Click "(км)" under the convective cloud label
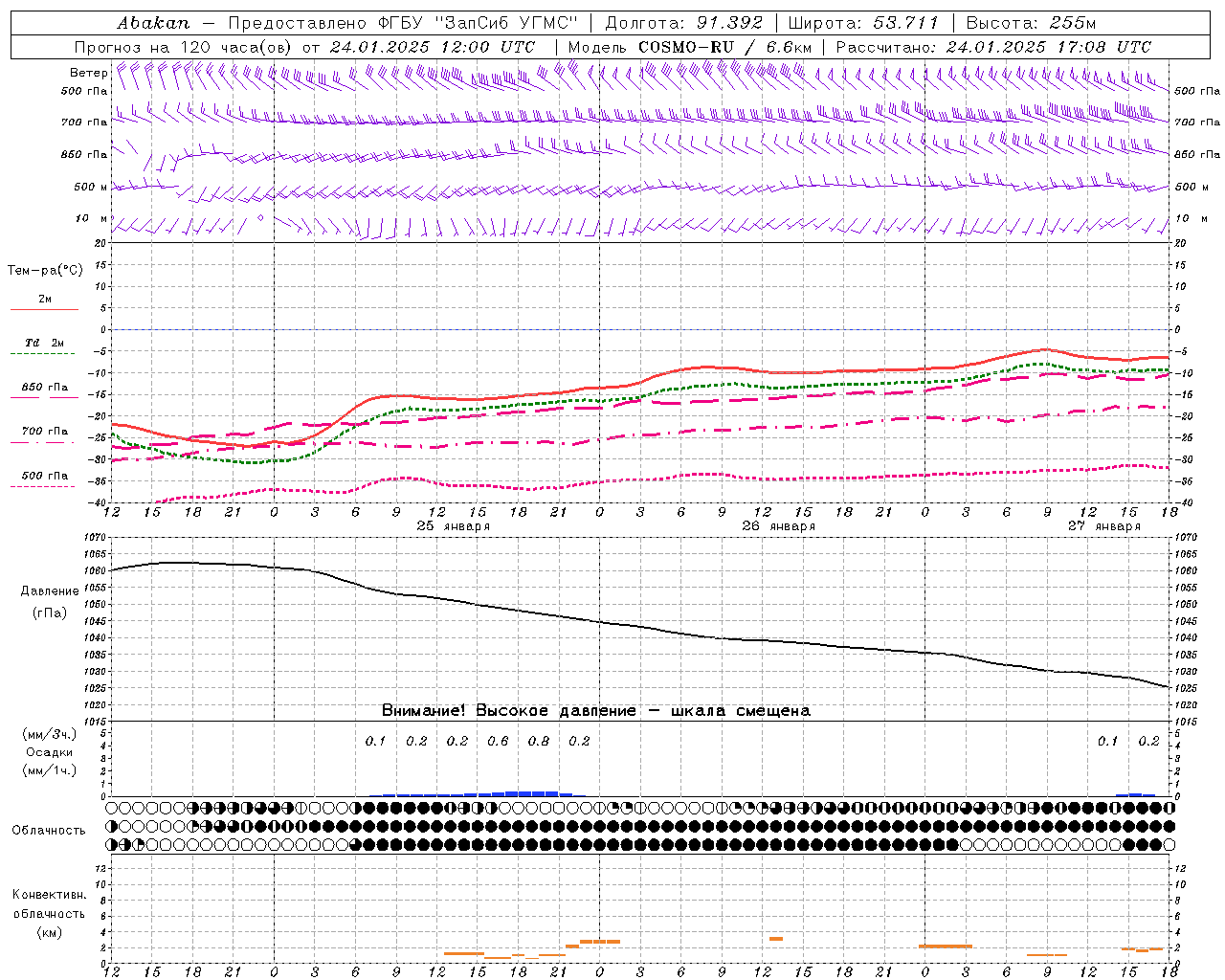The height and width of the screenshot is (980, 1225). (49, 932)
